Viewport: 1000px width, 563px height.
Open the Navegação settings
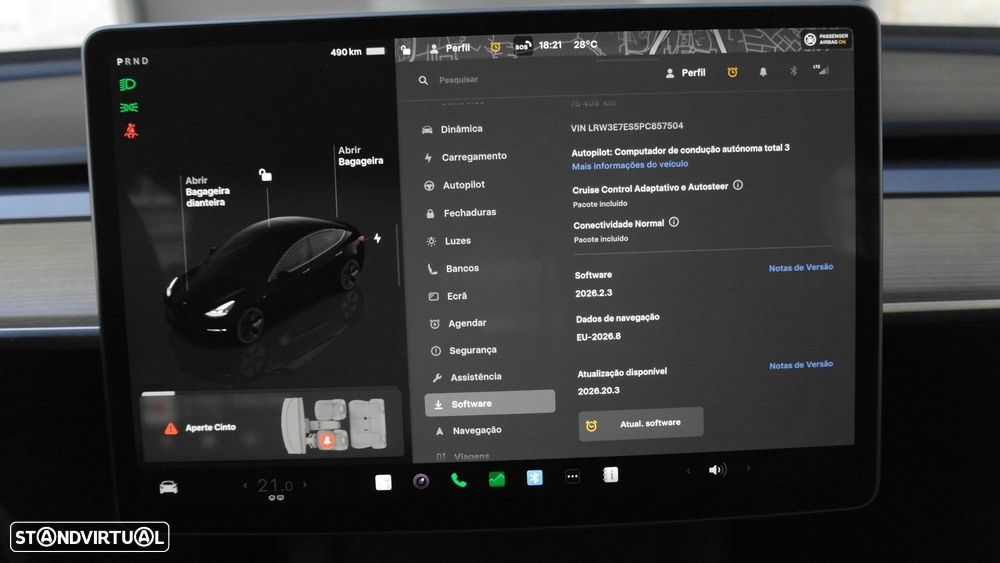[469, 430]
